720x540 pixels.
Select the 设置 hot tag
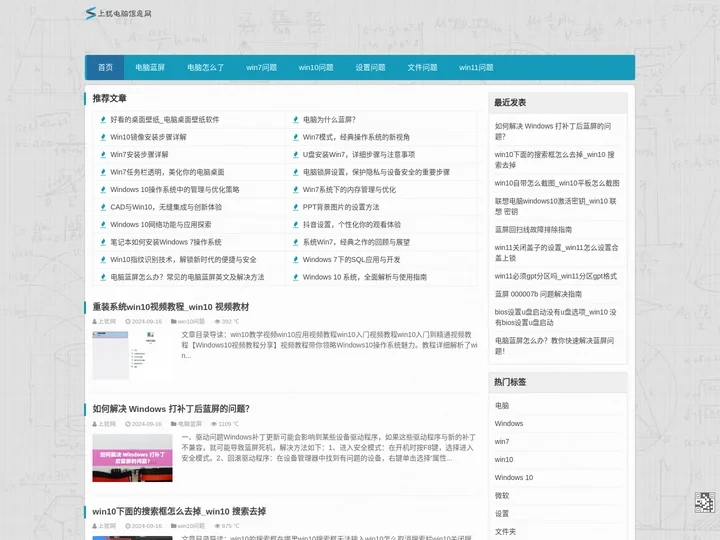click(x=502, y=513)
